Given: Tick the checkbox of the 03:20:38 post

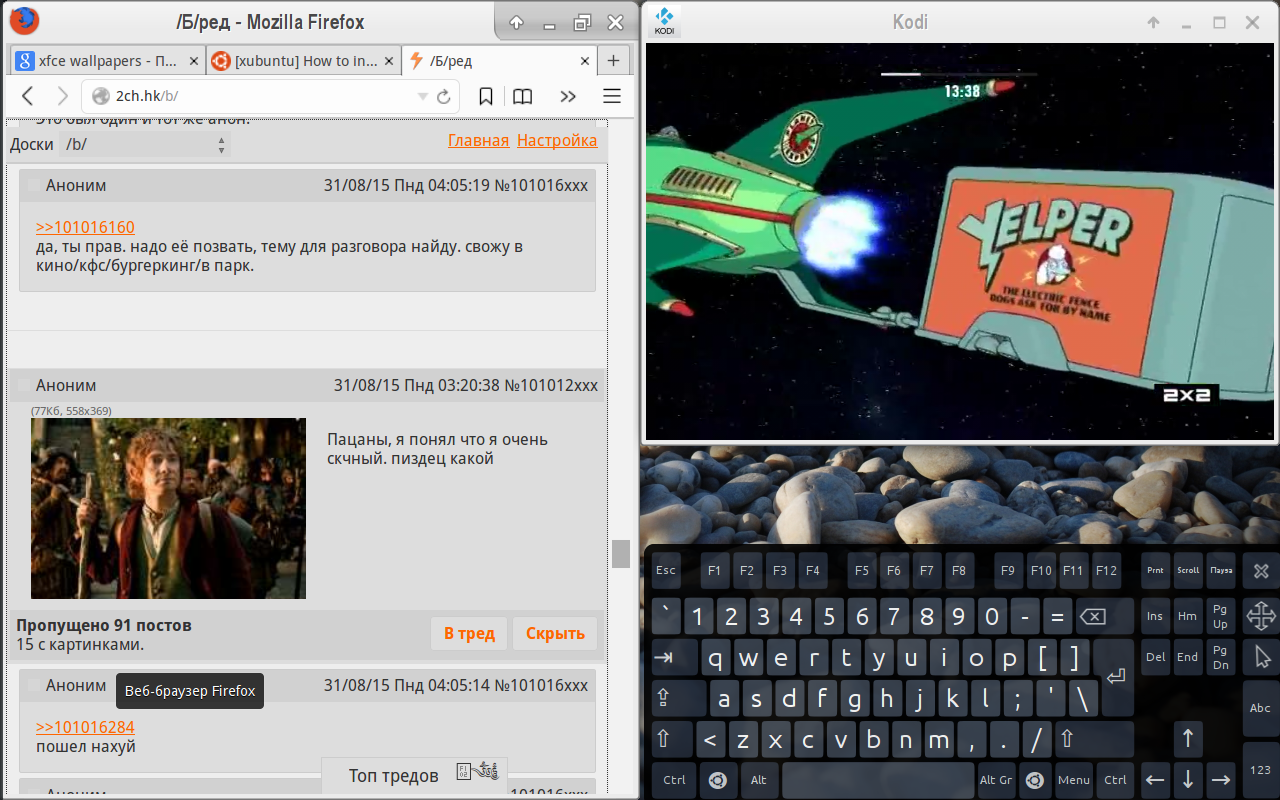Looking at the screenshot, I should click(x=22, y=385).
